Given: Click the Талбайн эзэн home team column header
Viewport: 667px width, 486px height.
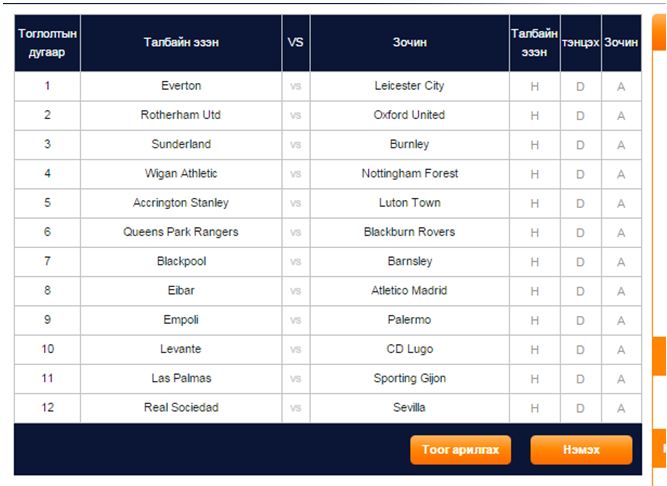Looking at the screenshot, I should [181, 43].
